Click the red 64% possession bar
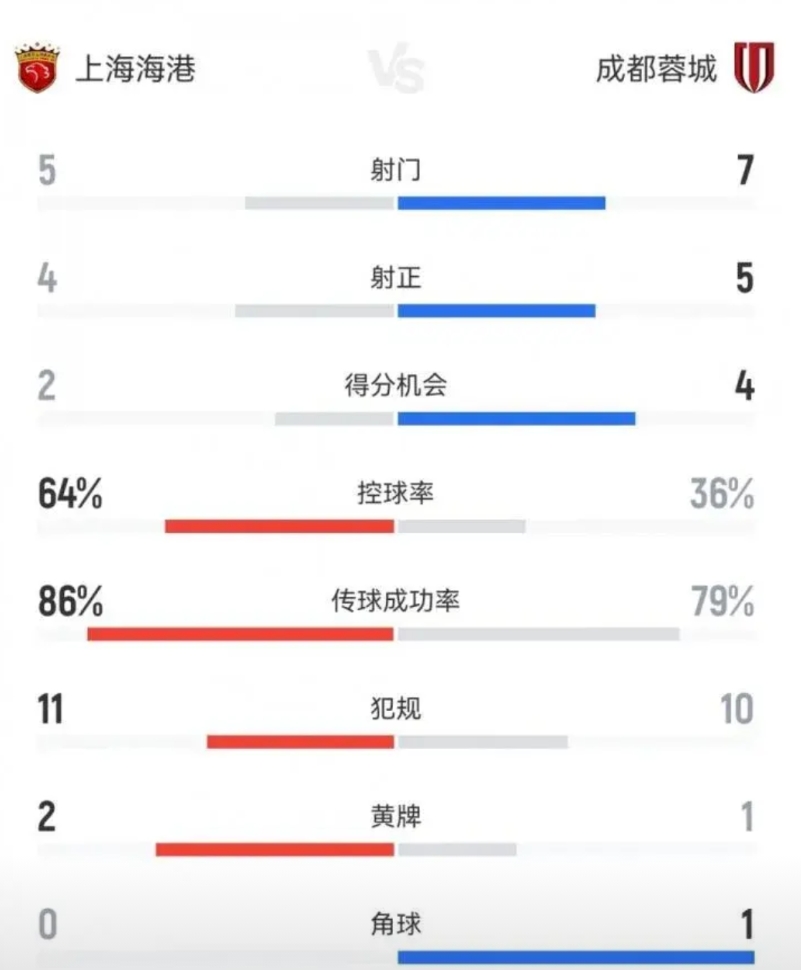This screenshot has height=970, width=801. click(x=280, y=526)
